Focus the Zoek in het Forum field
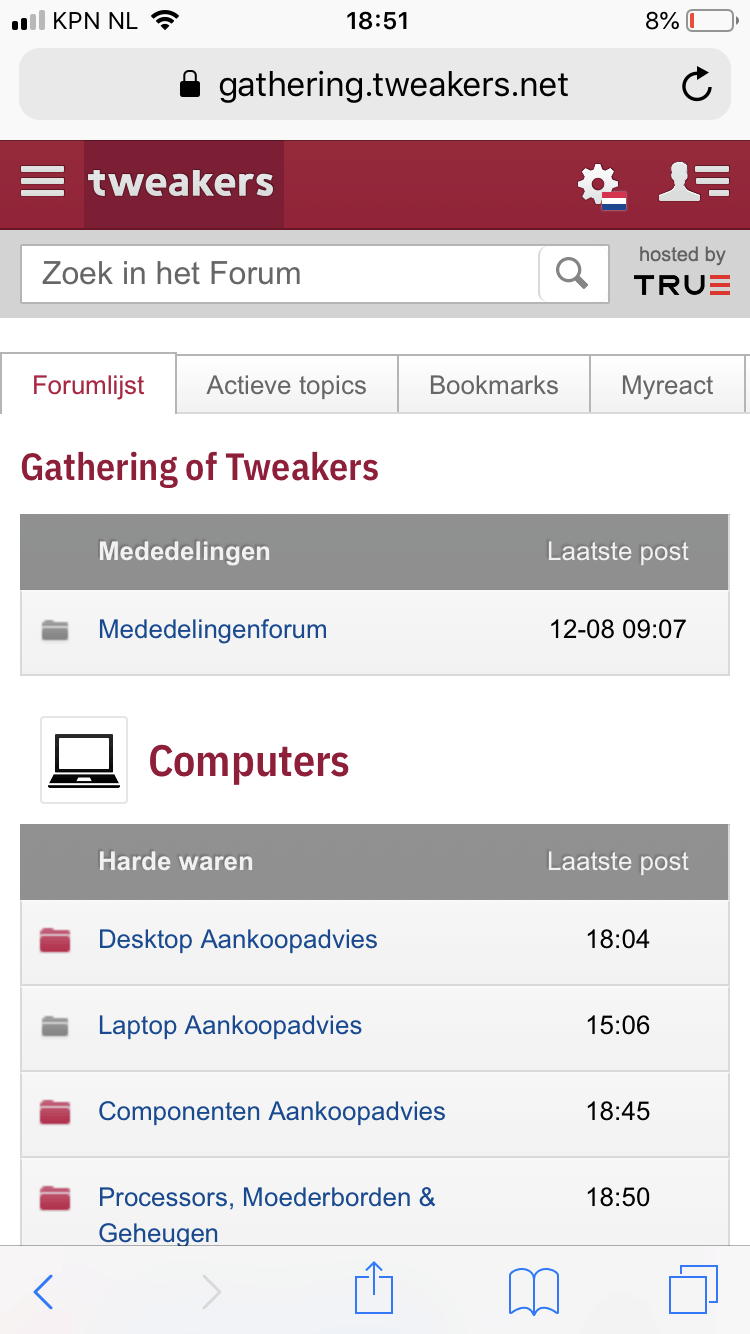The width and height of the screenshot is (750, 1334). 280,273
